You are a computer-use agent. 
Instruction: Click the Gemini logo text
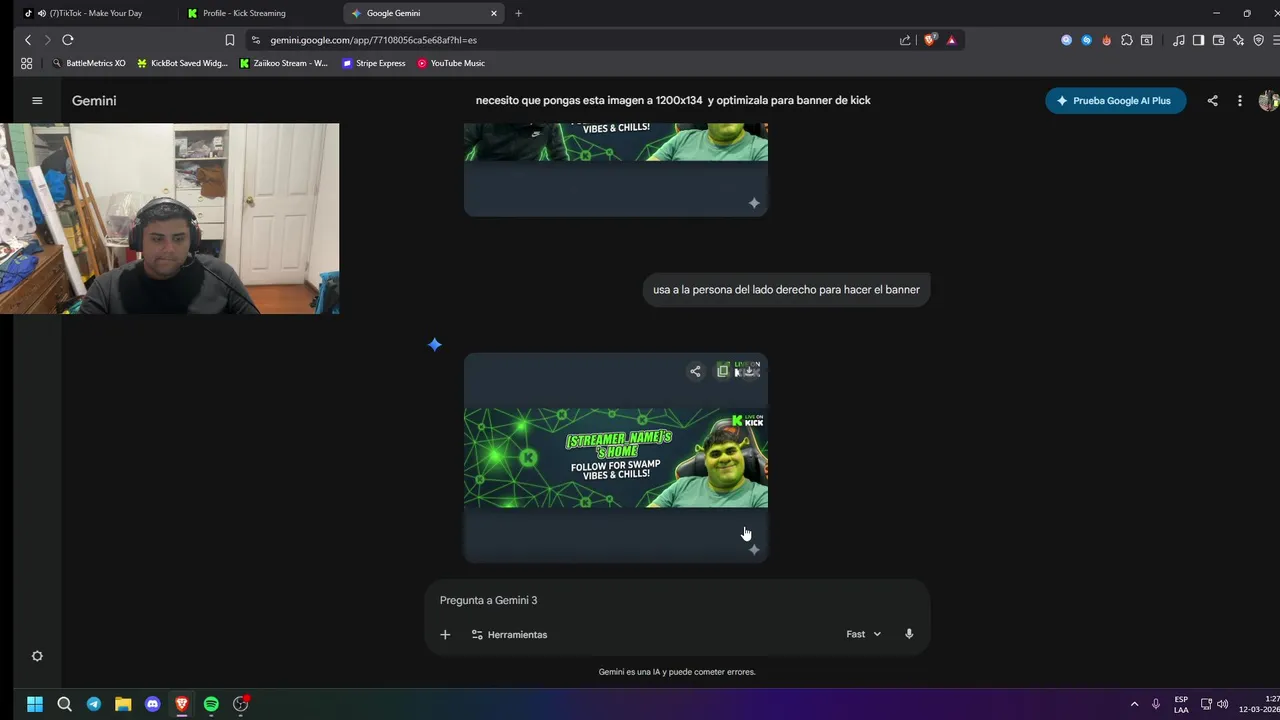point(94,101)
